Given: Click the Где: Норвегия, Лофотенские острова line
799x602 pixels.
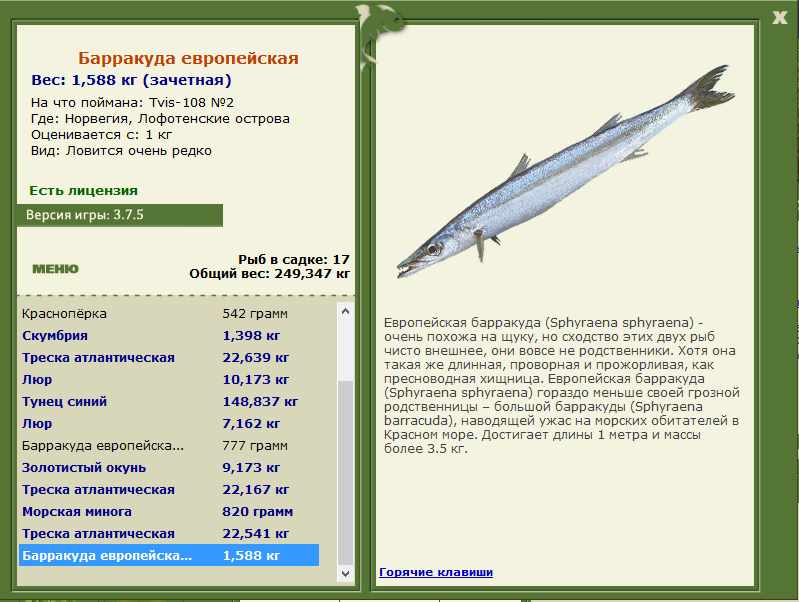Looking at the screenshot, I should click(160, 119).
